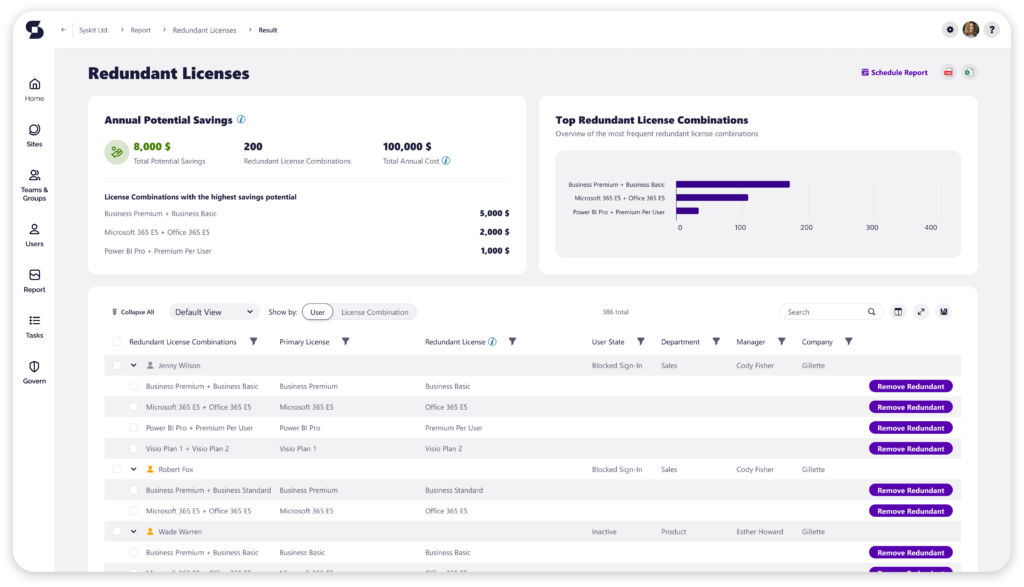Open the Default View dropdown
1024x587 pixels.
coord(214,312)
